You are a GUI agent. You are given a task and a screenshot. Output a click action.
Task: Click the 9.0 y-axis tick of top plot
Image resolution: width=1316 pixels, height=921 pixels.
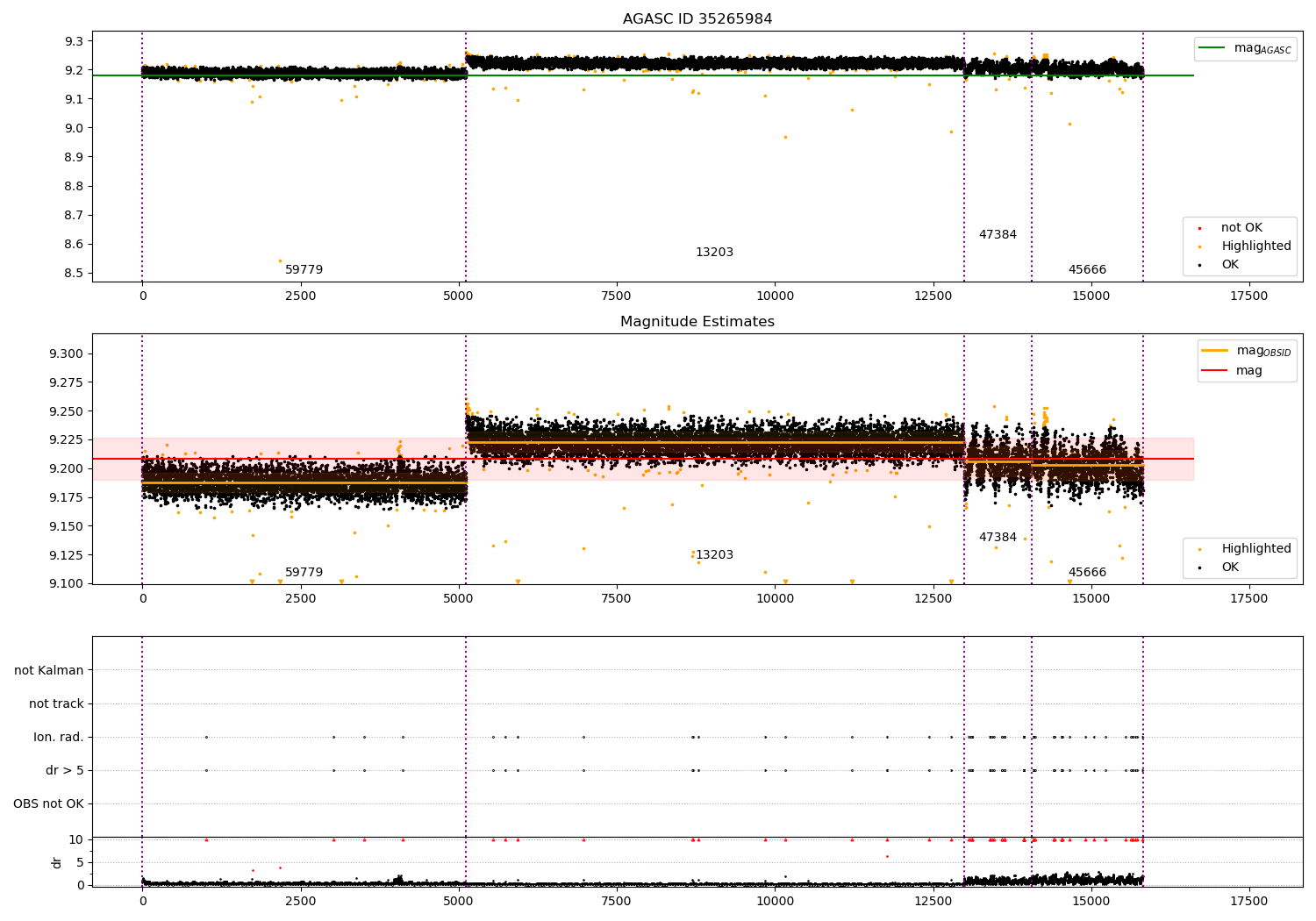[x=75, y=128]
